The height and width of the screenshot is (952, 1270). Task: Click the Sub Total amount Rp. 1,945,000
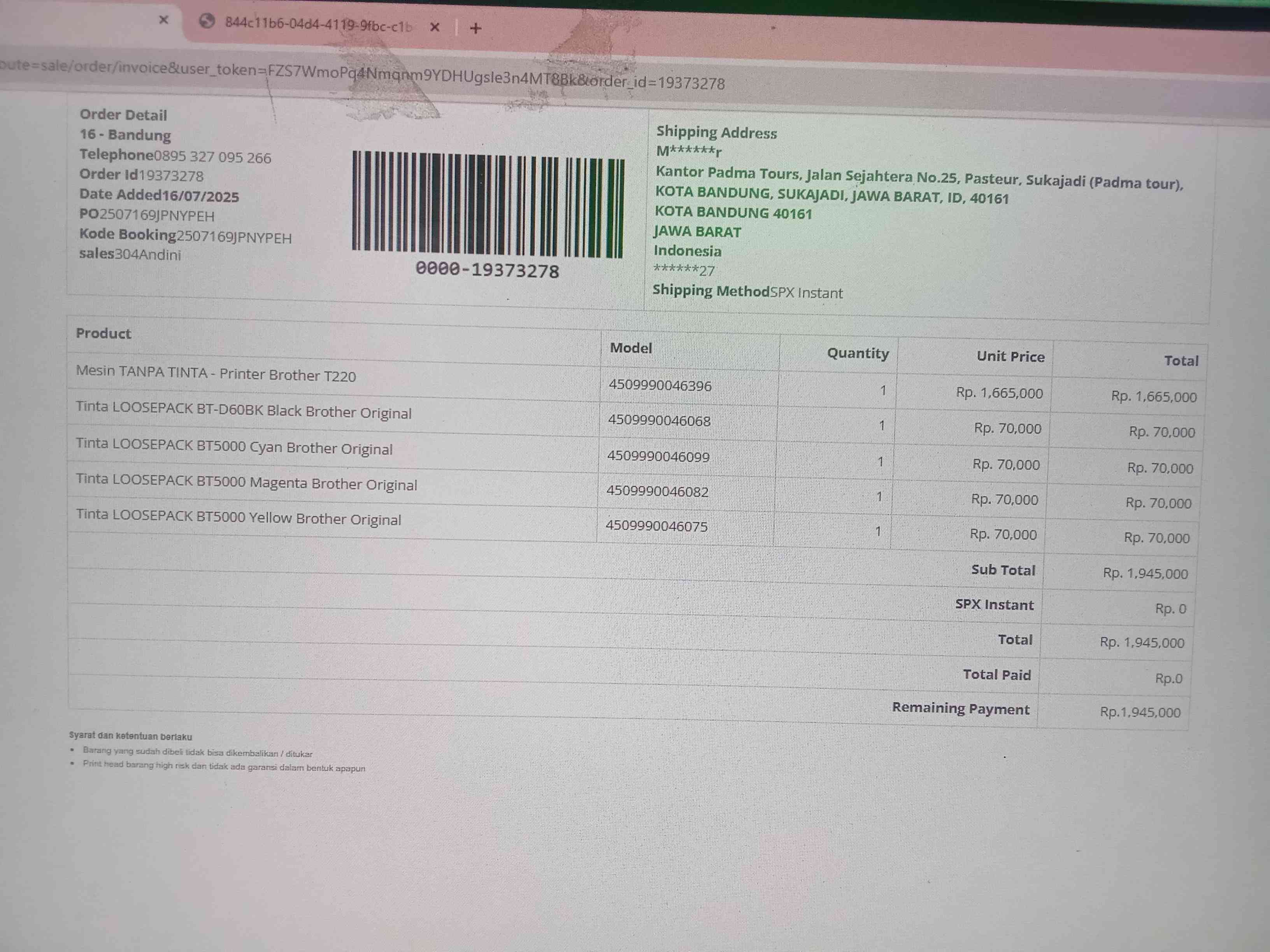[x=1145, y=573]
